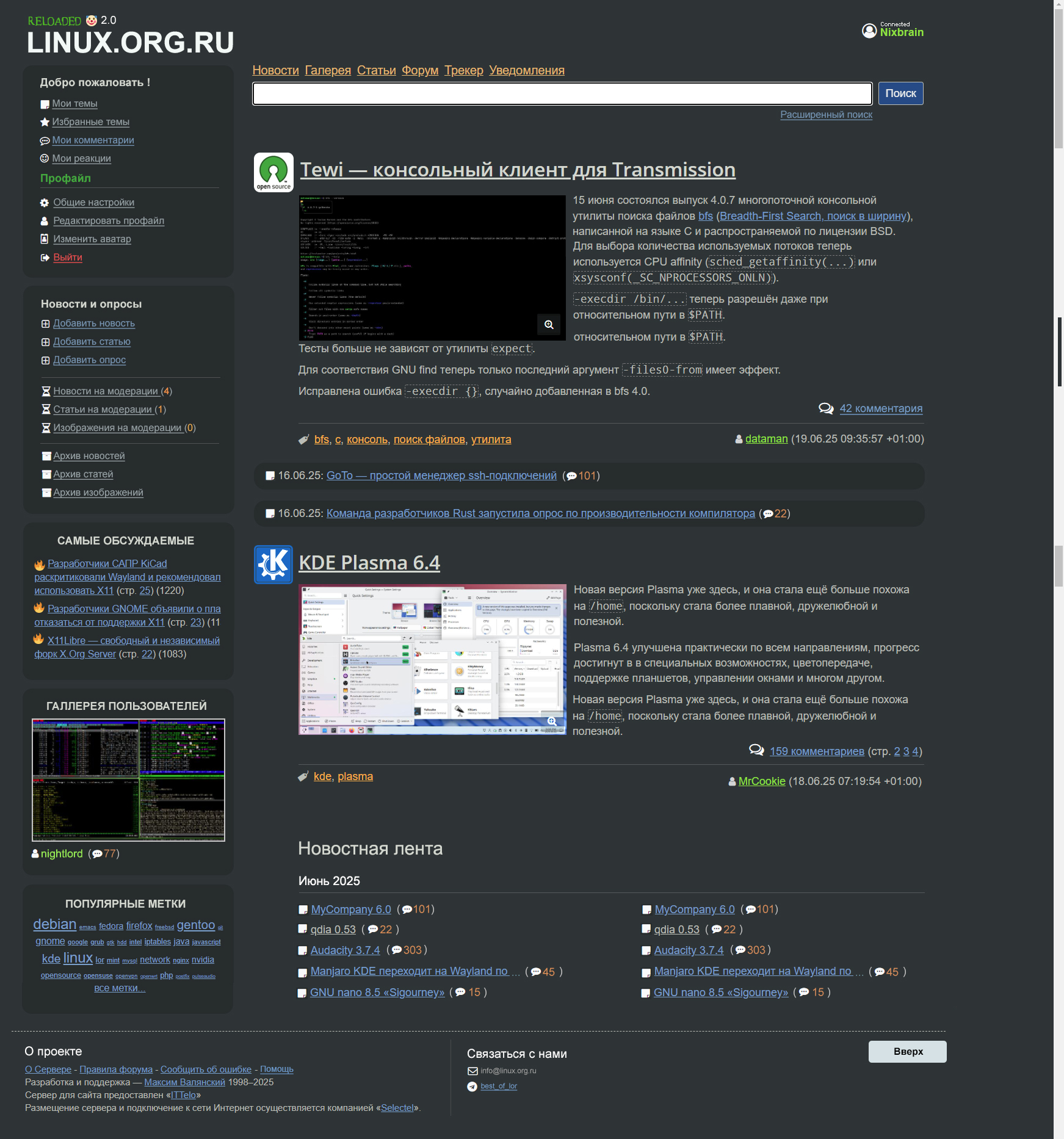
Task: Click the comments bubble icon next to 42 комментария
Action: tap(826, 408)
